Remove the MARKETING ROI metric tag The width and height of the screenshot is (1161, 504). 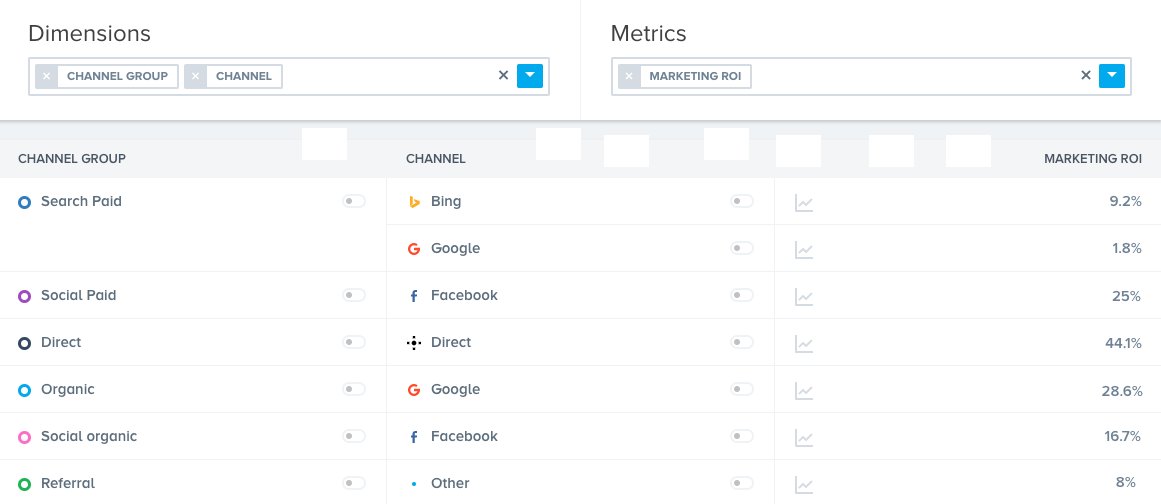629,76
